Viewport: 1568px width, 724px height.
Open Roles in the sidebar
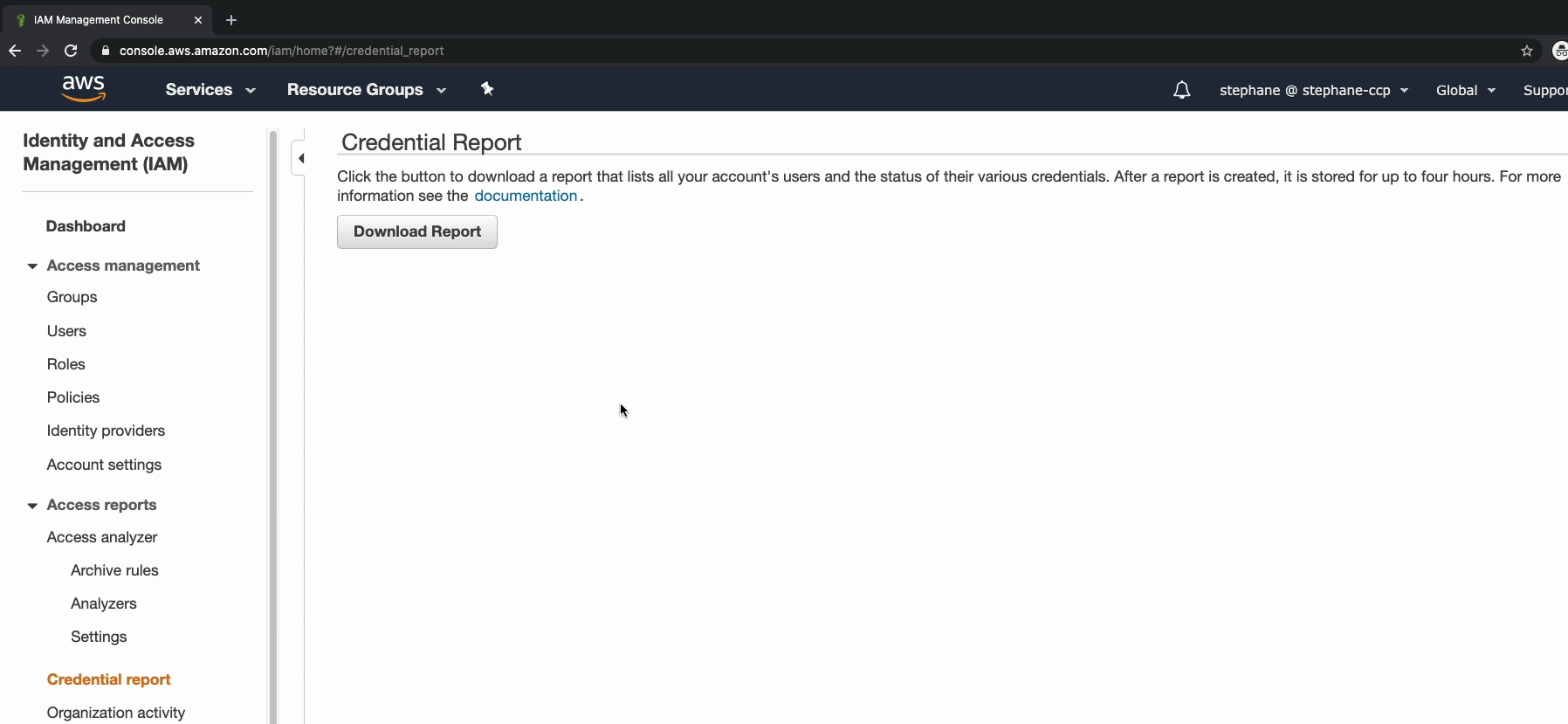coord(65,364)
